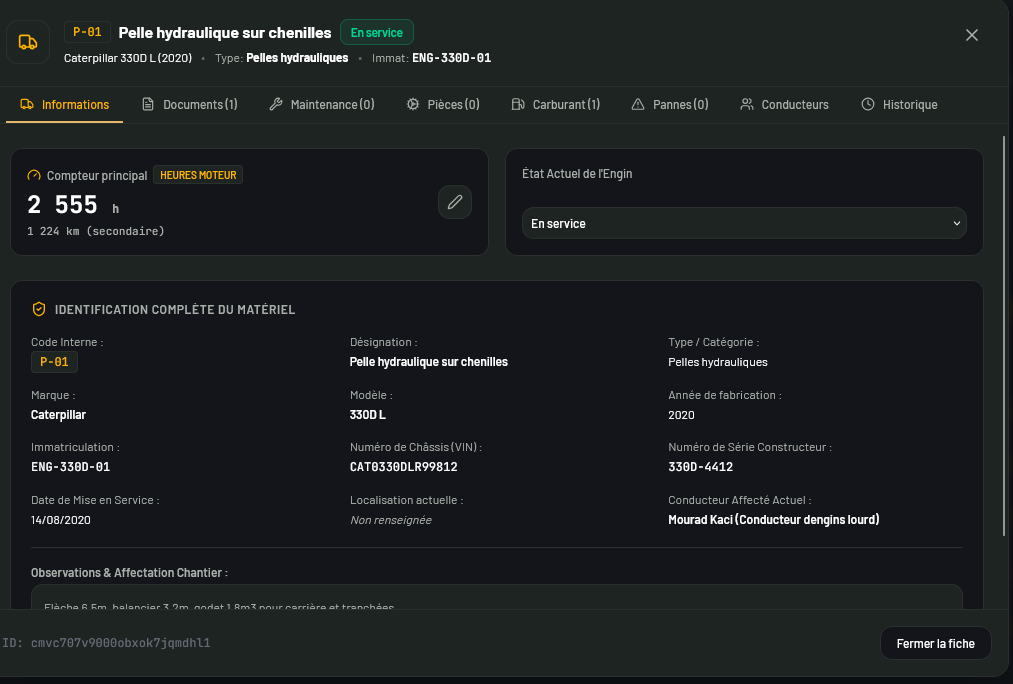Click the gauge icon next to Compteur principal
Image resolution: width=1013 pixels, height=684 pixels.
click(34, 175)
